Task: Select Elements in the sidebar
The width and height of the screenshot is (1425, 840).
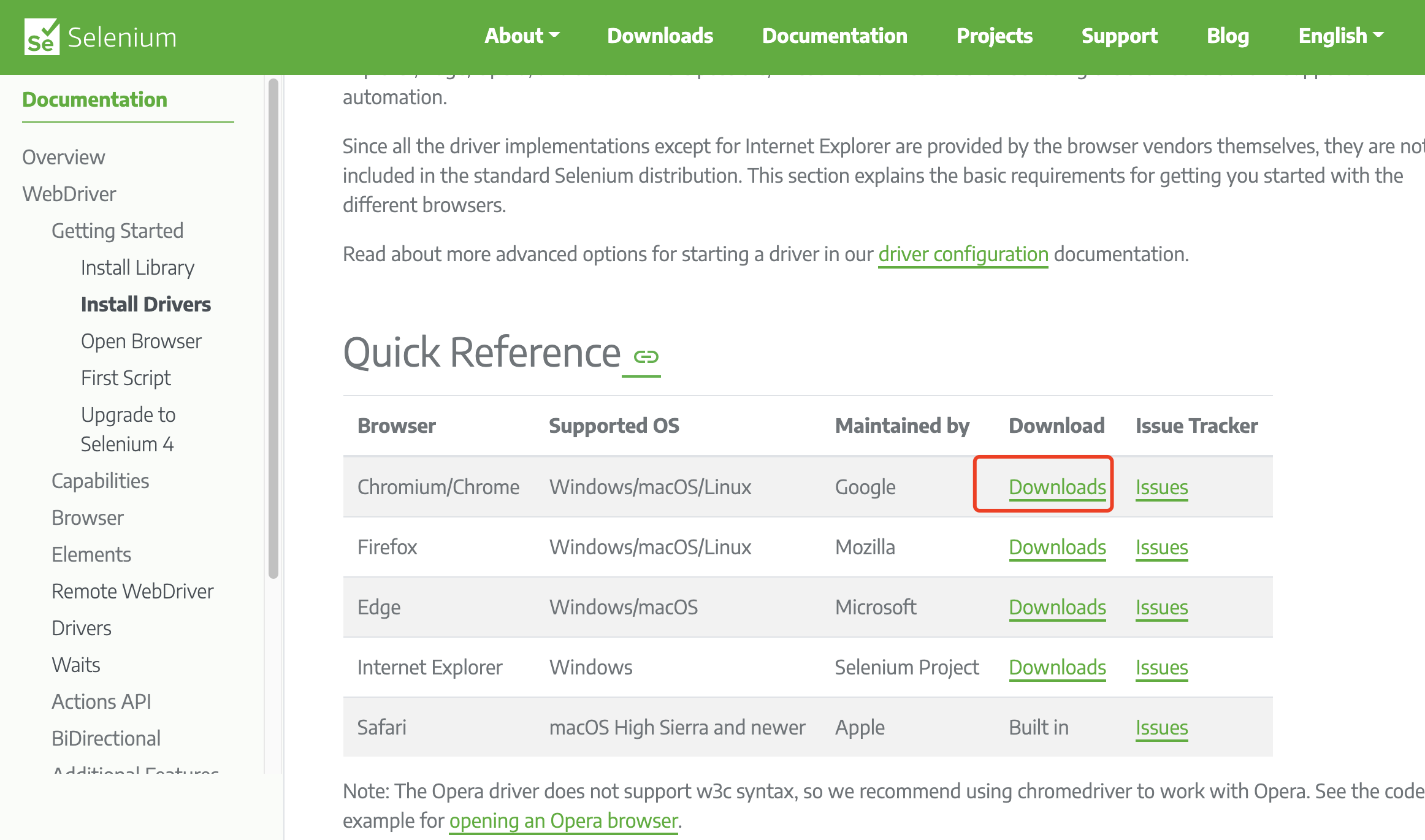Action: point(91,554)
